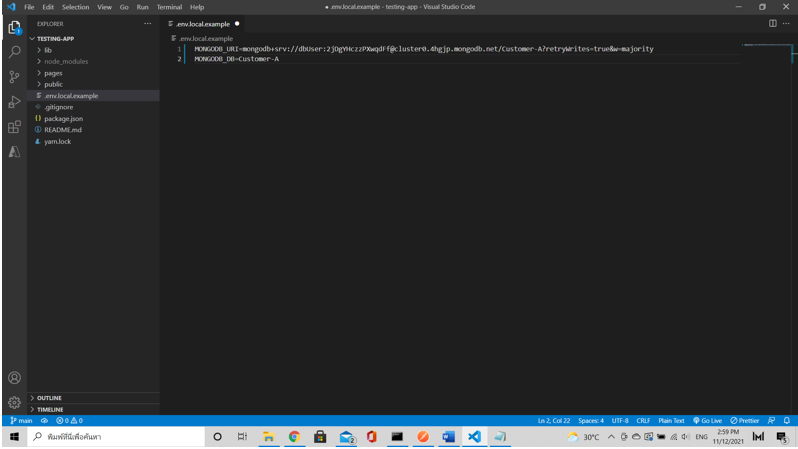Select the .env.local.example editor tab

(203, 24)
